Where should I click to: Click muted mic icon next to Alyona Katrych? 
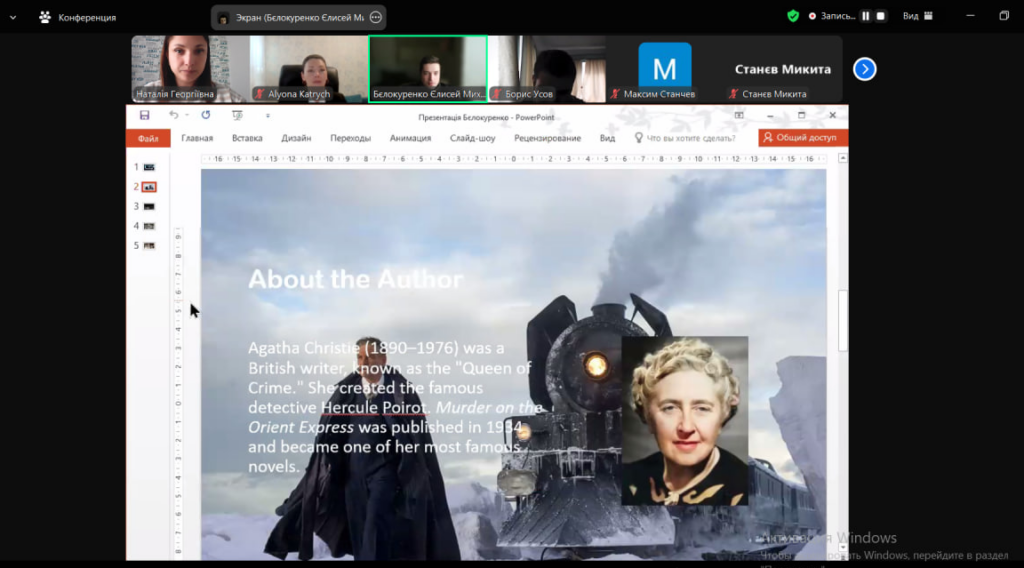[260, 94]
